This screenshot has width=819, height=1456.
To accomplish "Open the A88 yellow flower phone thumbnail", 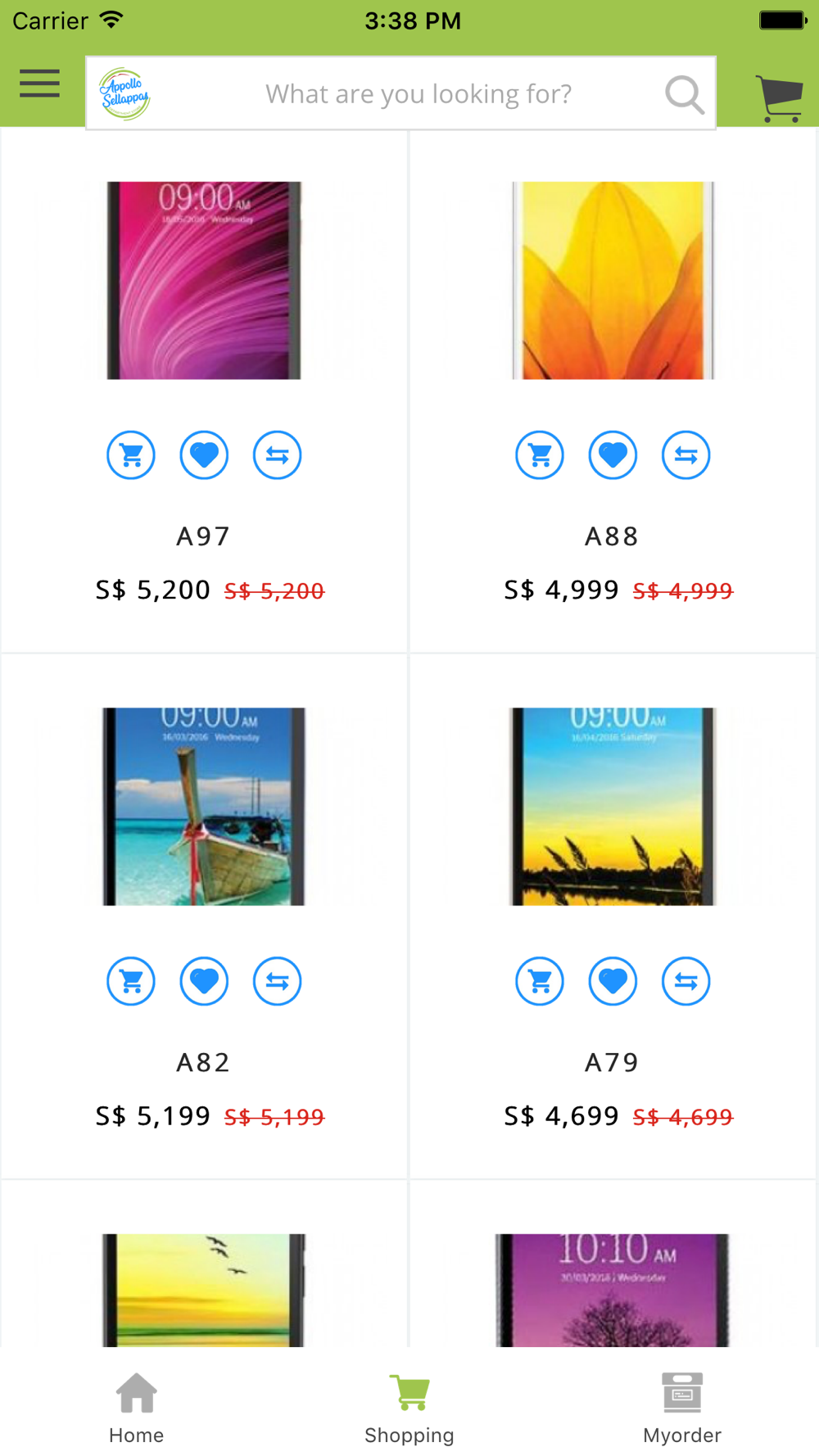I will click(x=613, y=280).
